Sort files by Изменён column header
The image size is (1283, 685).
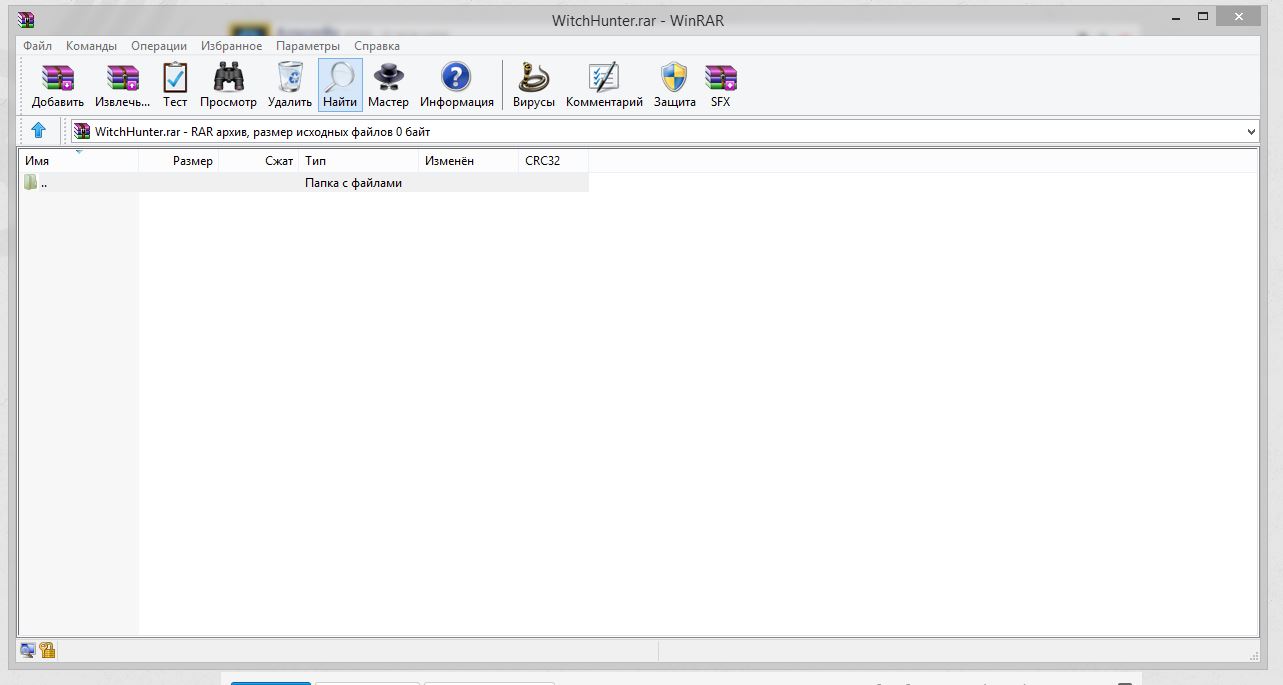(x=469, y=160)
